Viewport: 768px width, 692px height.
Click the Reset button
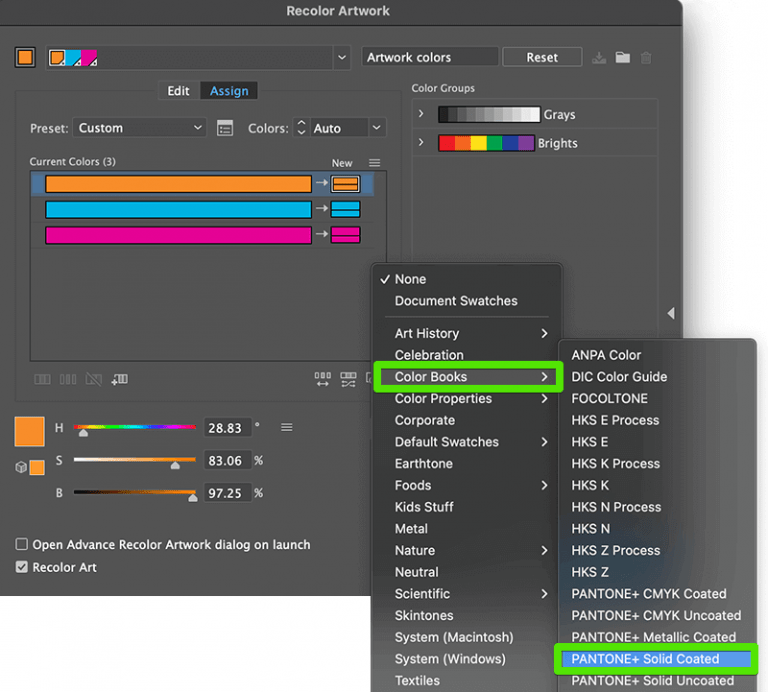click(542, 57)
